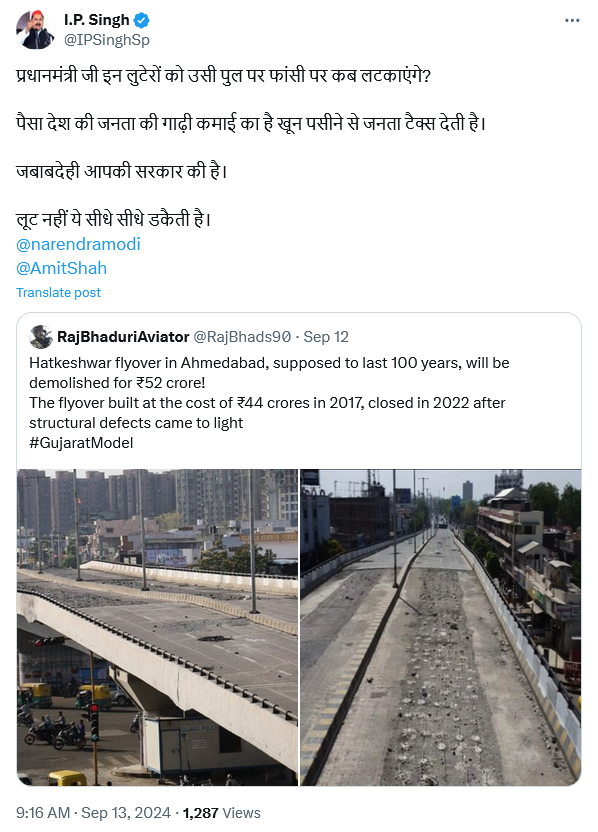Click the traffic light in left photo
Viewport: 598px width, 832px height.
click(94, 722)
